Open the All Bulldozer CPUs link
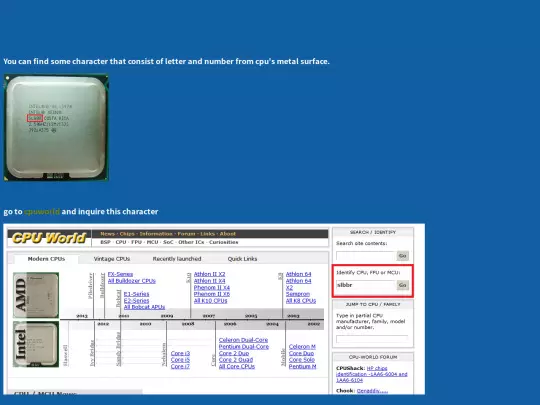The image size is (540, 405). tap(132, 281)
